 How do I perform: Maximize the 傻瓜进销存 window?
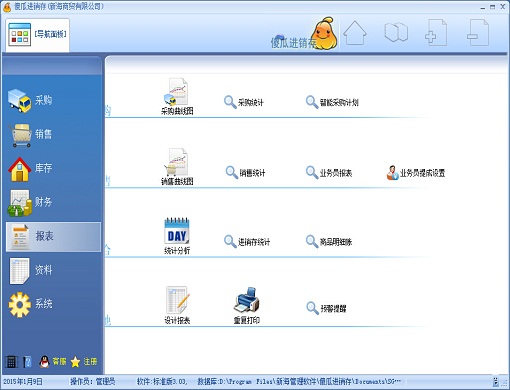pyautogui.click(x=492, y=7)
